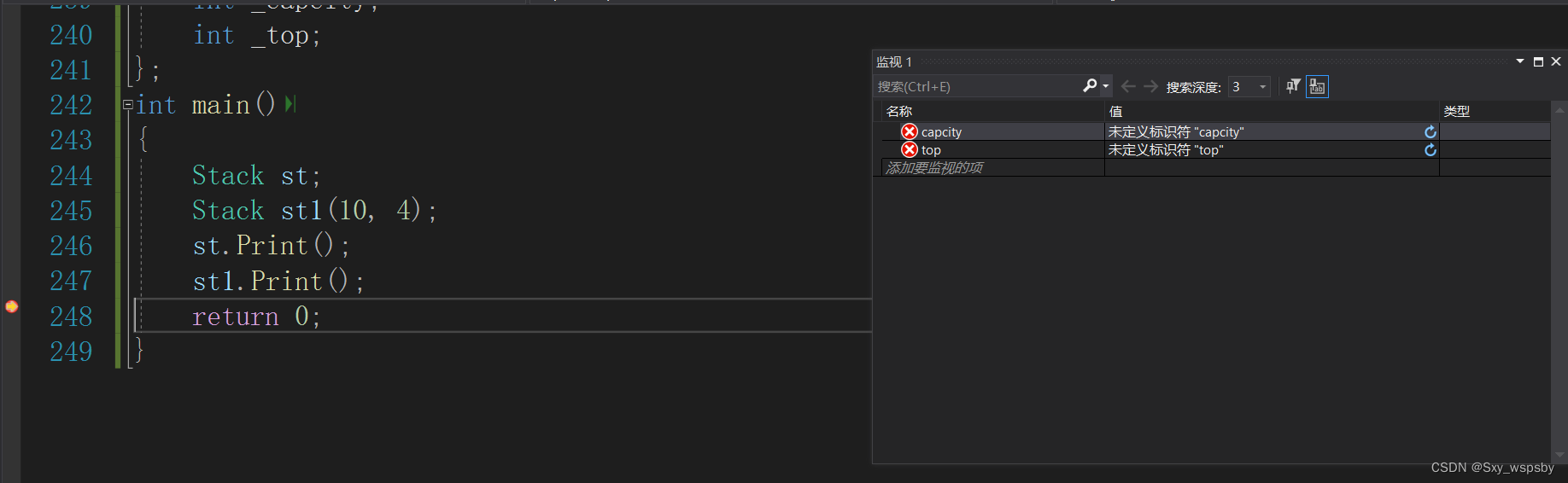1568x483 pixels.
Task: Click the 类型 column header
Action: point(1456,111)
